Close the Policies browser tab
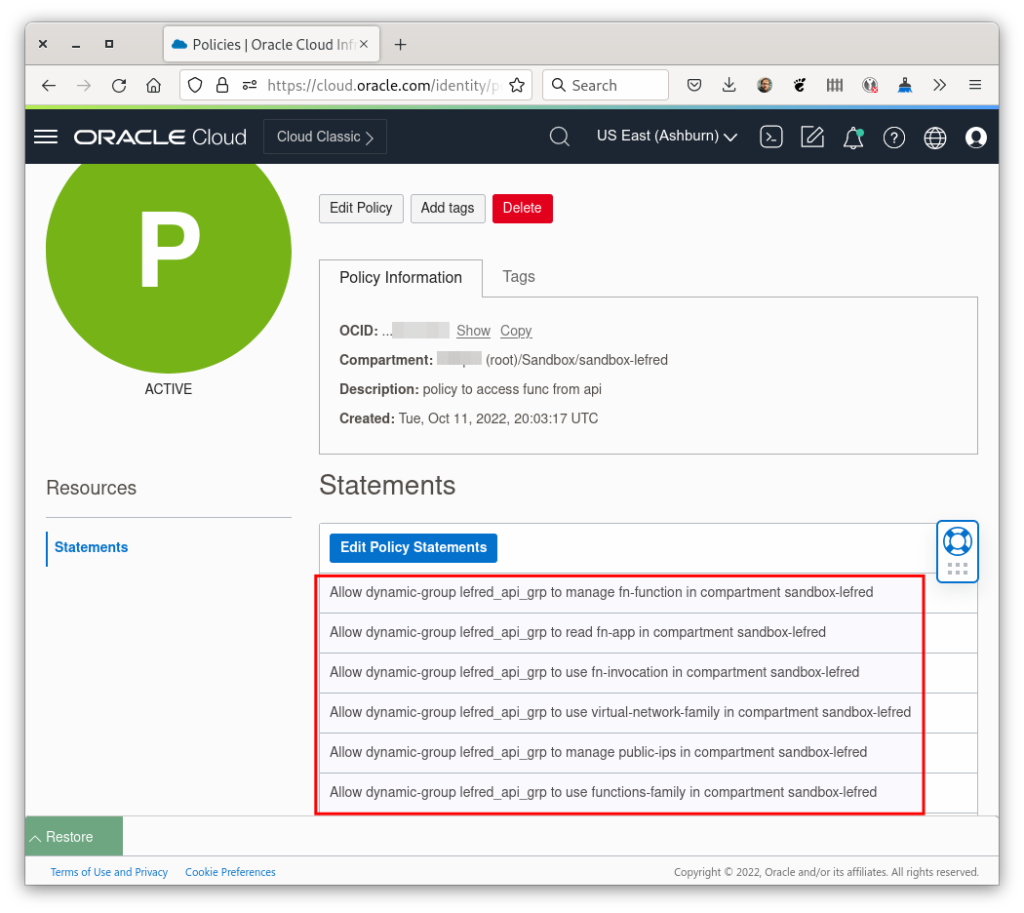 (364, 44)
